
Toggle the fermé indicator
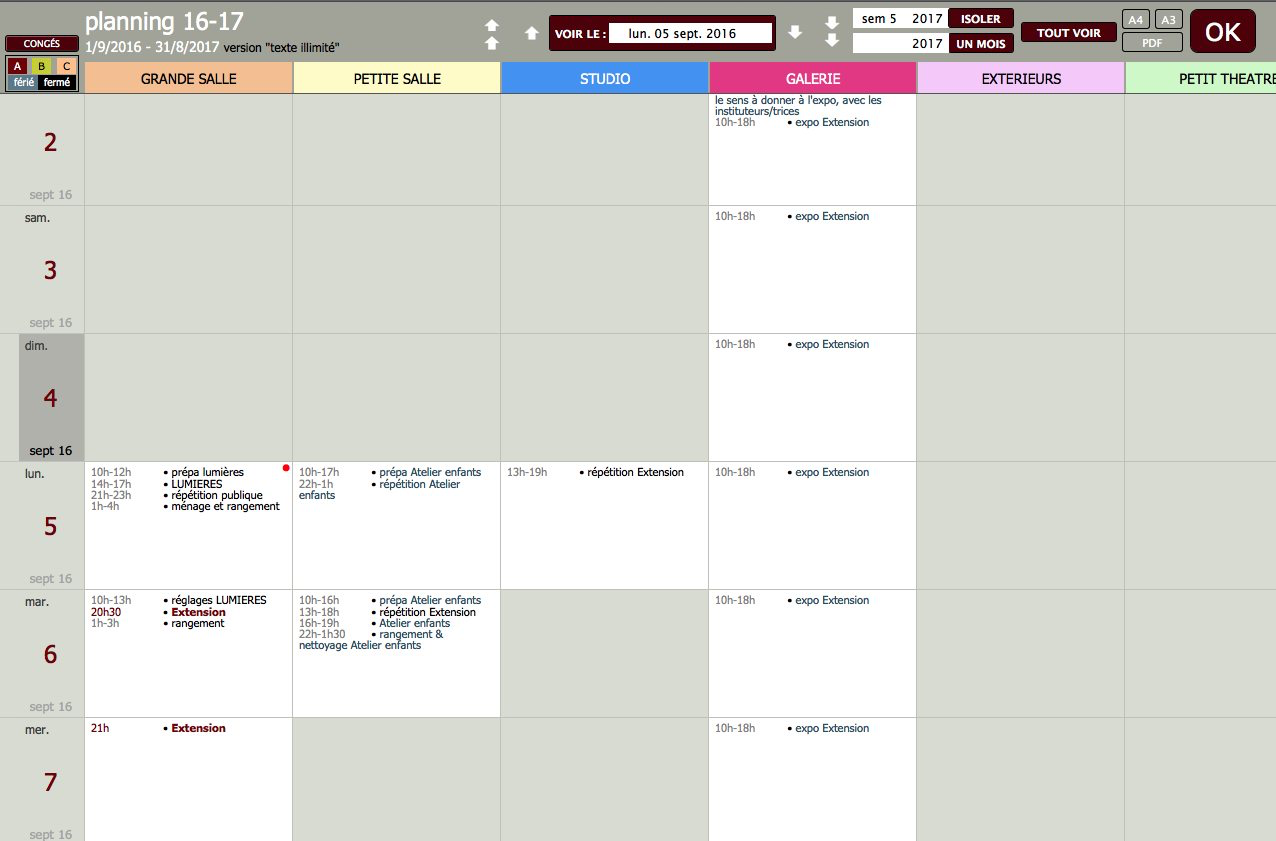[57, 82]
